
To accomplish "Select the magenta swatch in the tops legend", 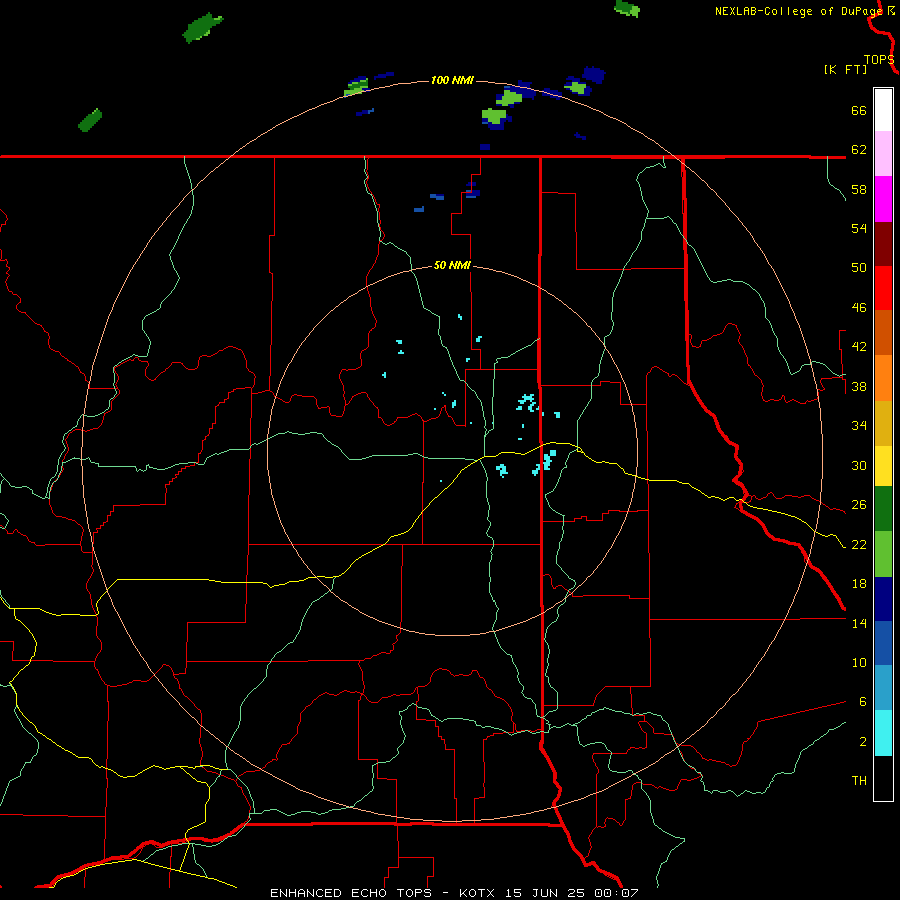I will coord(883,199).
